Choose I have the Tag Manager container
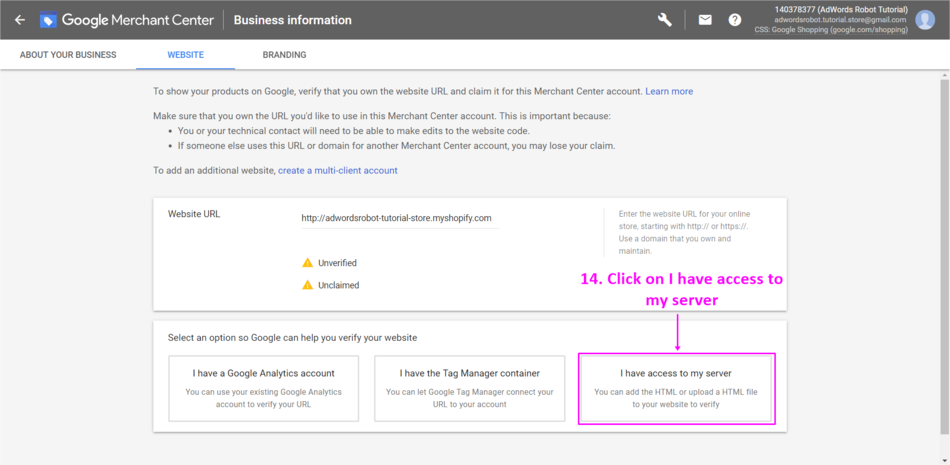Viewport: 950px width, 465px height. coord(469,387)
